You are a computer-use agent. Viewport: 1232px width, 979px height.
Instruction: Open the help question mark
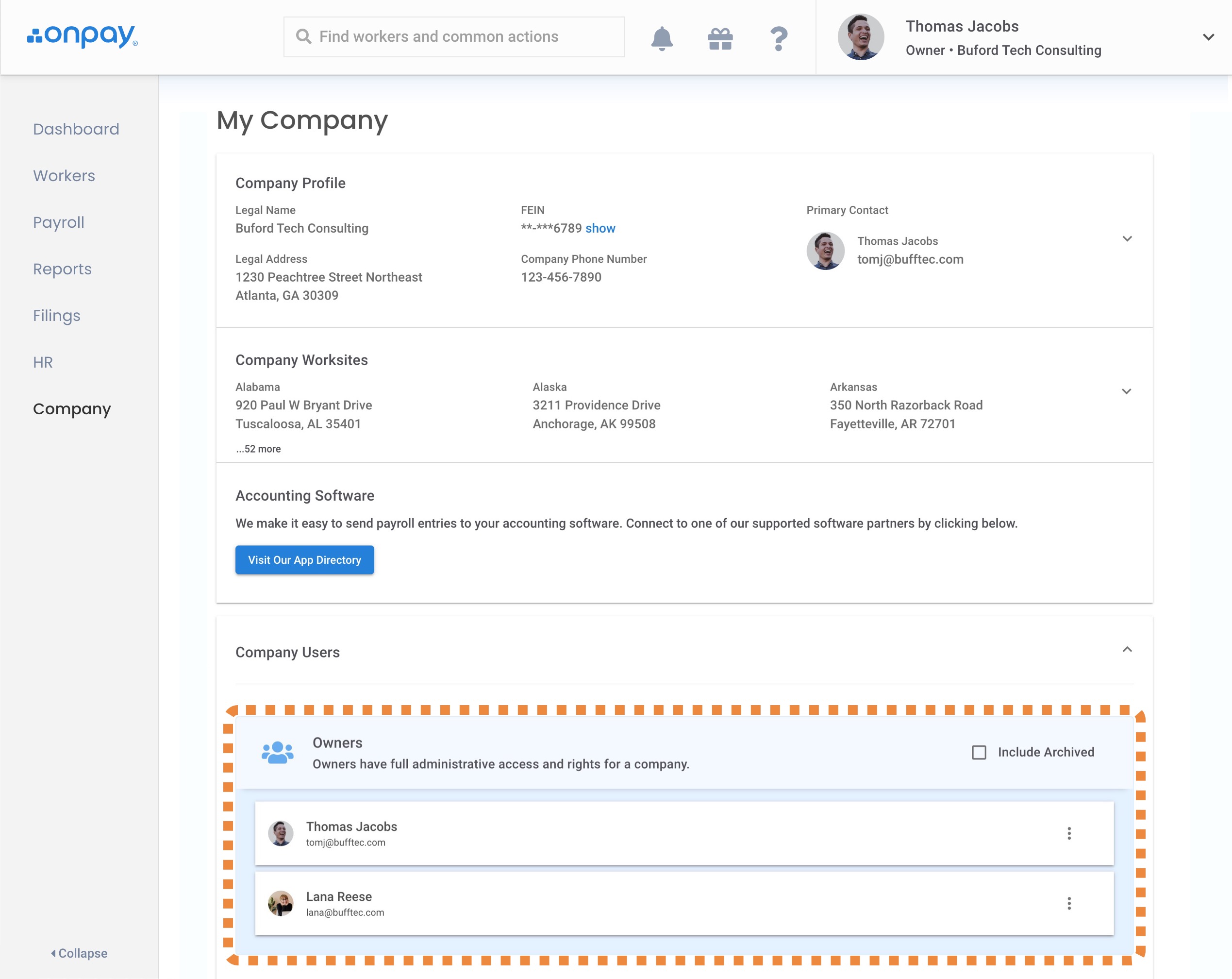pos(778,39)
